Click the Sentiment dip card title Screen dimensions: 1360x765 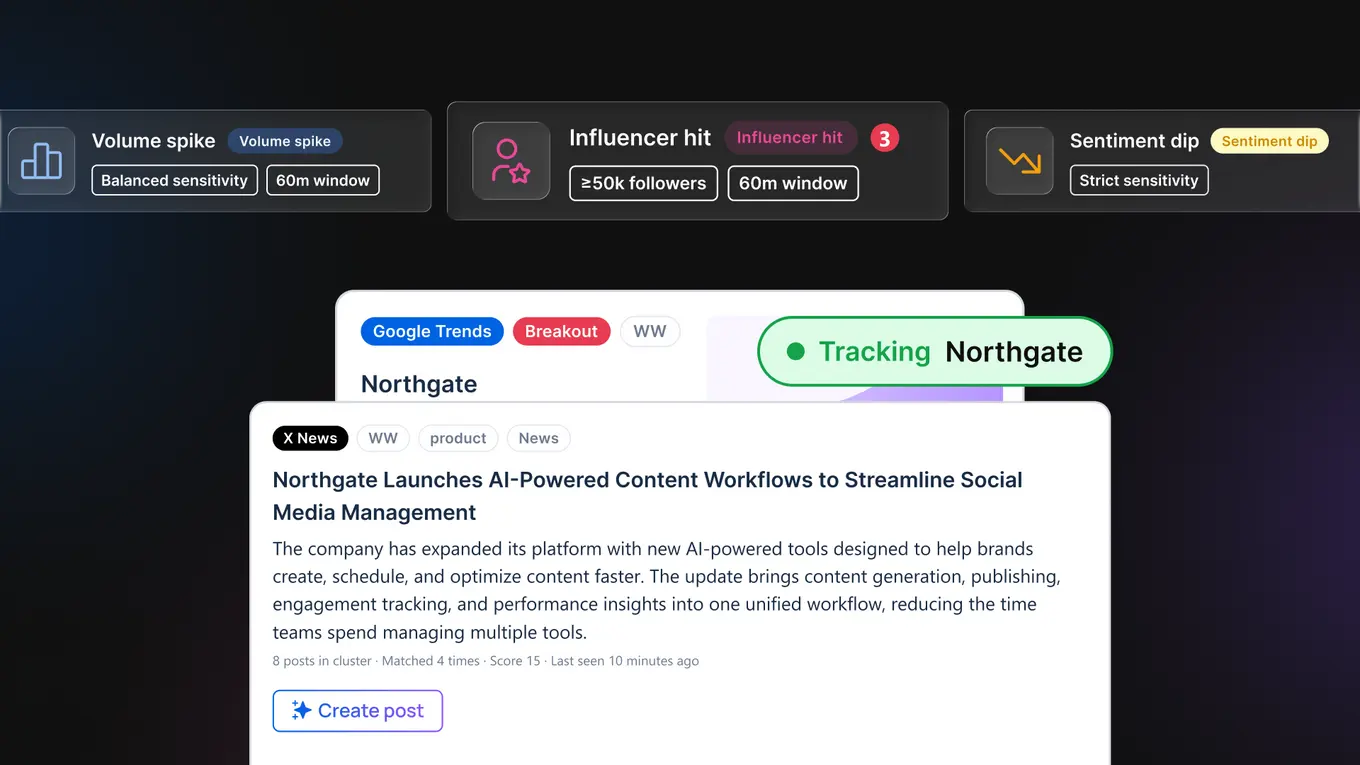click(x=1134, y=141)
